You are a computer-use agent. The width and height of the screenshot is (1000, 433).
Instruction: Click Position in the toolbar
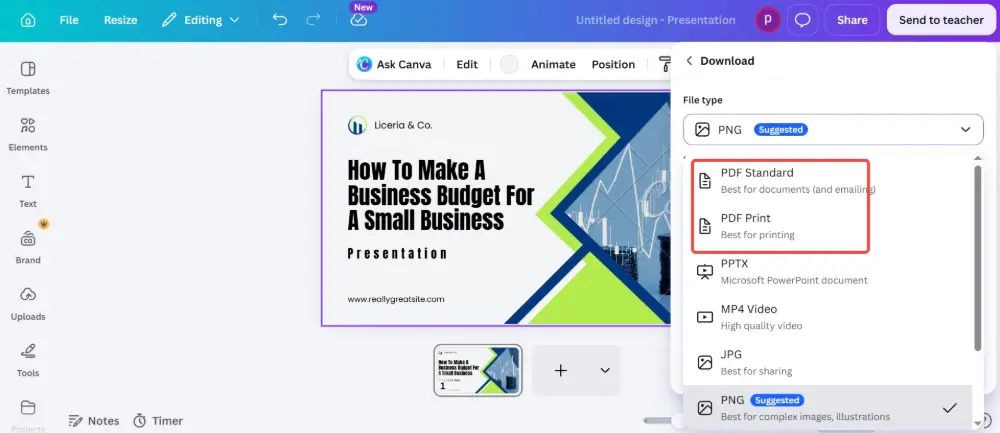coord(613,64)
